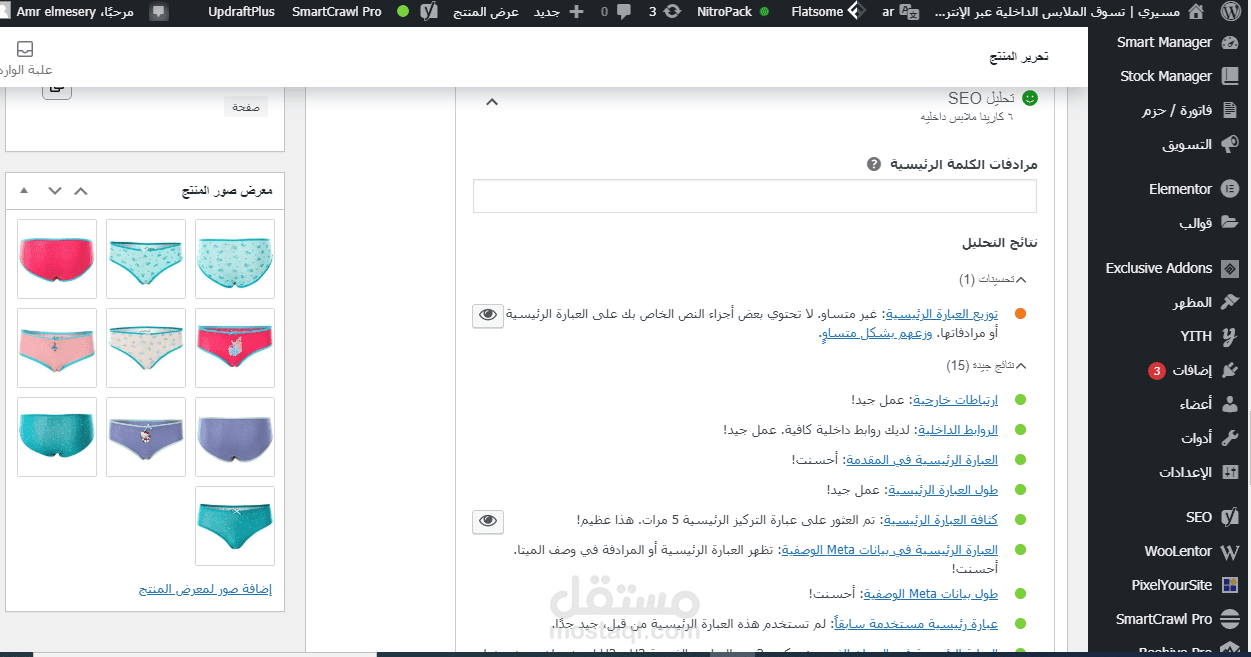
Task: Collapse the تحليل SEO section chevron
Action: [x=491, y=101]
